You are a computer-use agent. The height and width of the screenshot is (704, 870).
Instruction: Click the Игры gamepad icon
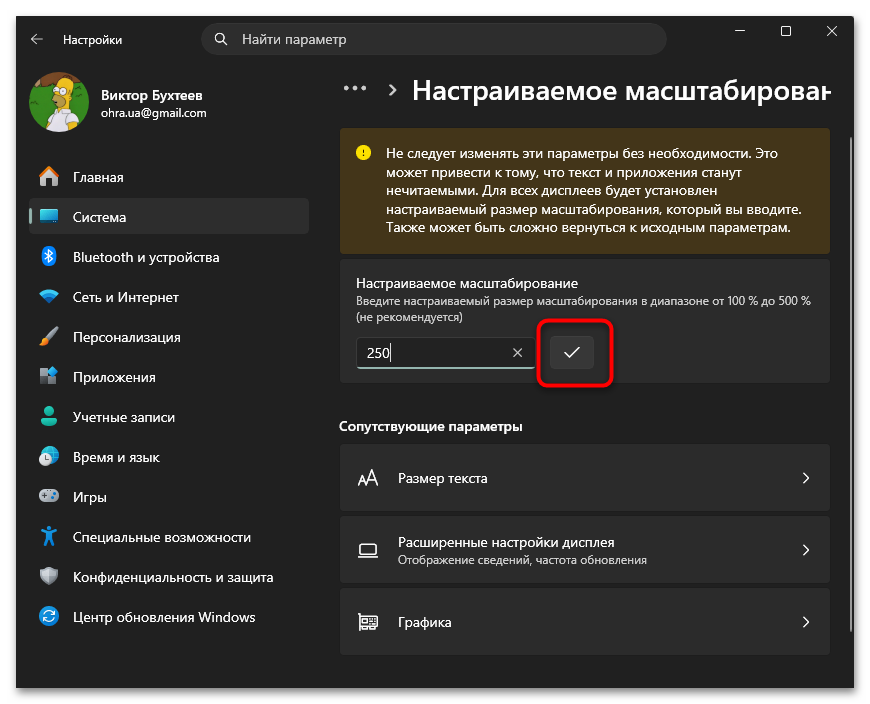coord(49,496)
